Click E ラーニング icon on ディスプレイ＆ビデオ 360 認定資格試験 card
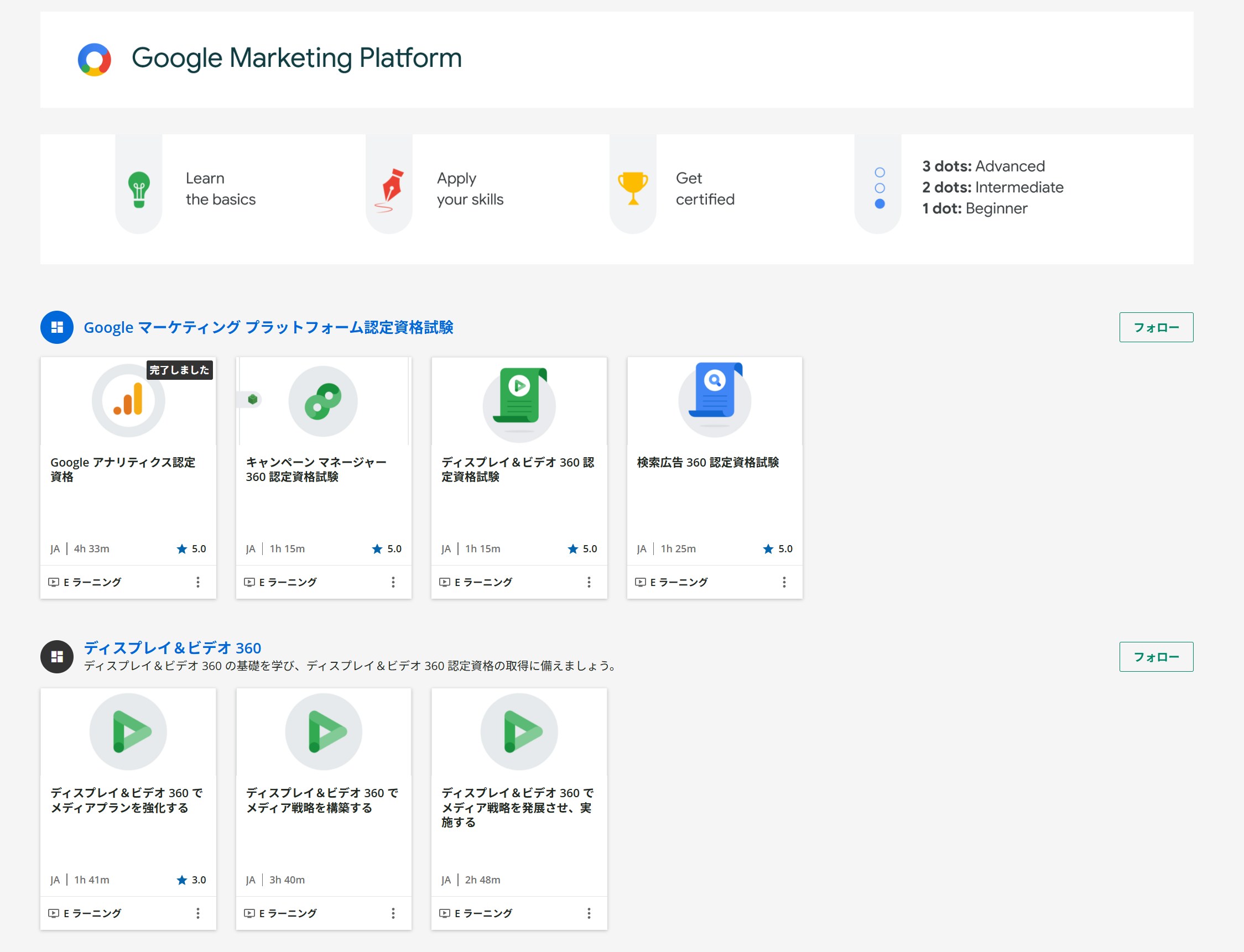 445,582
